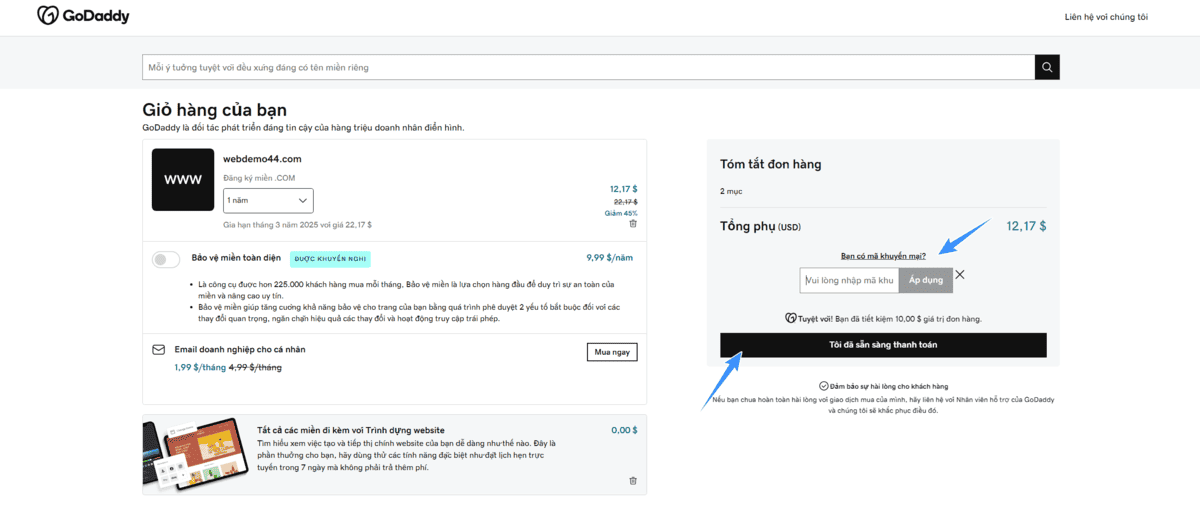Click Bạn có mã khuyến mại? link
This screenshot has height=515, width=1200.
[x=883, y=256]
